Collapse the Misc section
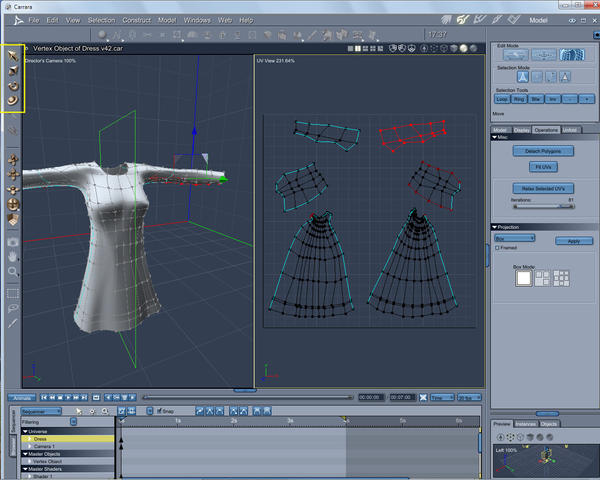This screenshot has height=480, width=600. click(495, 138)
